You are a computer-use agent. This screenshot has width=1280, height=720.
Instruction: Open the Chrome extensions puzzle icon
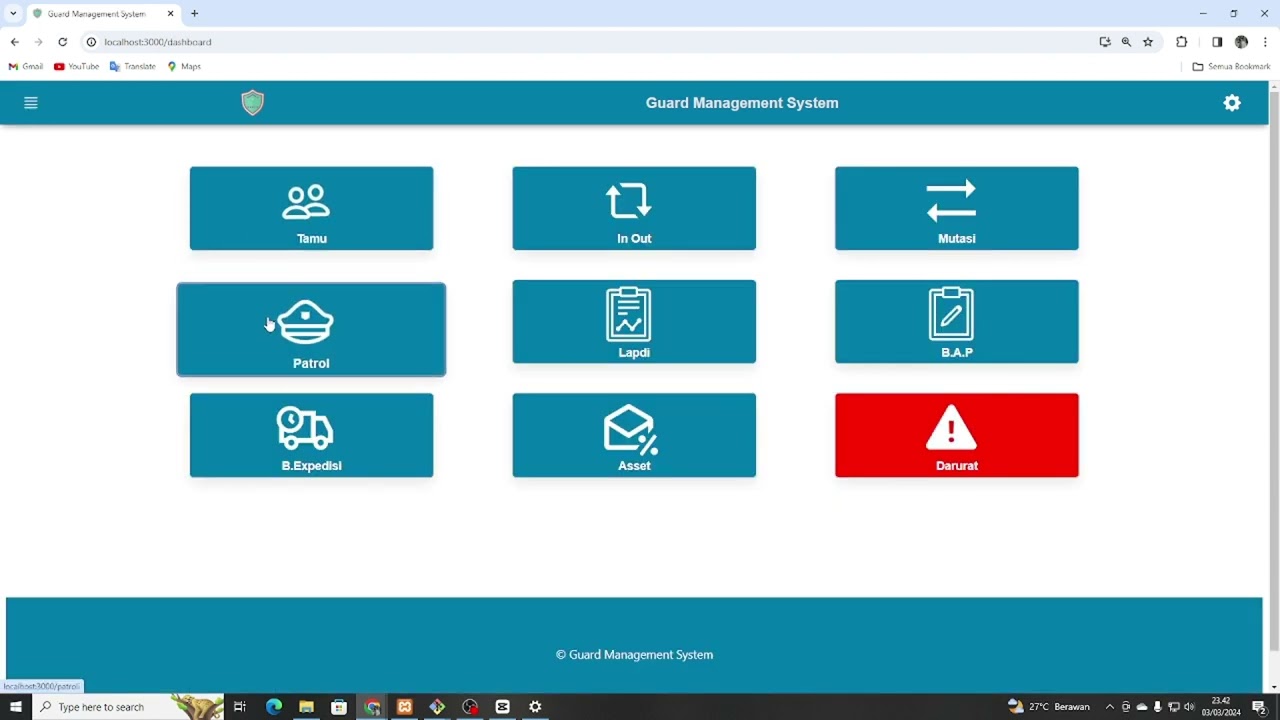click(1182, 42)
